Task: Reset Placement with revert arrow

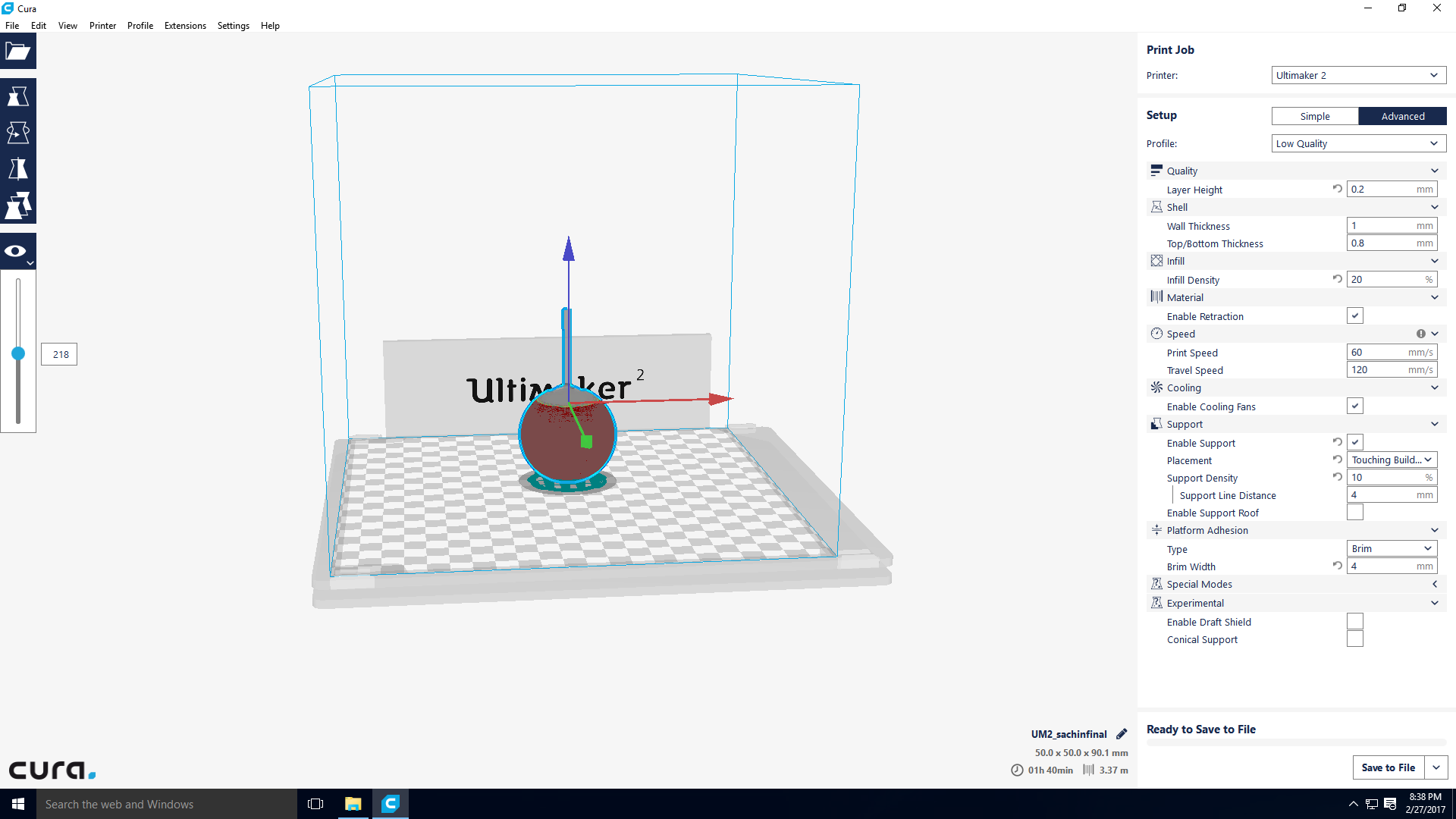Action: click(1338, 460)
